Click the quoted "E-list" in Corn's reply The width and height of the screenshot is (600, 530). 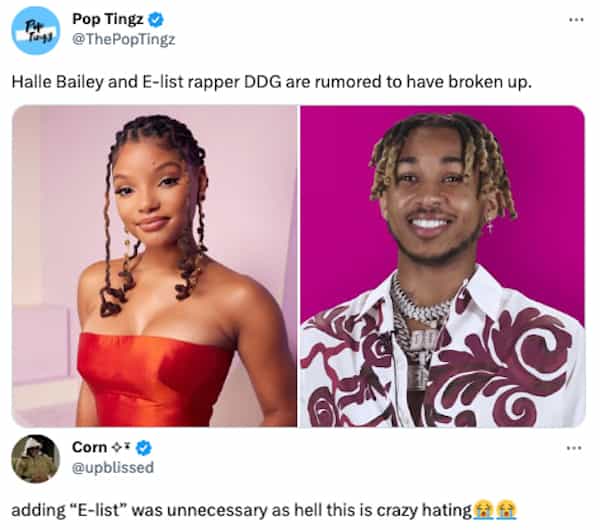[98, 510]
